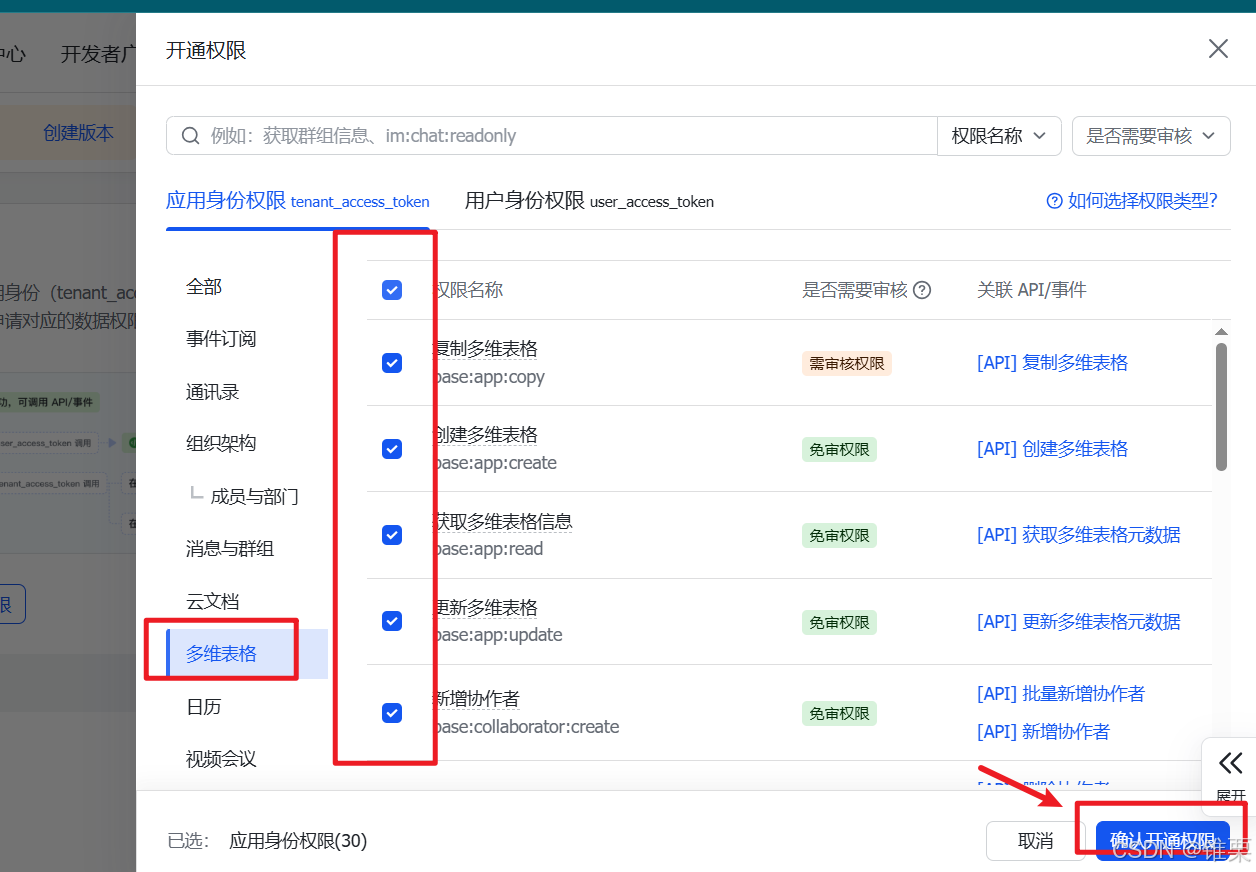Click 免审权限 tag on 新增协作者 row

[839, 714]
